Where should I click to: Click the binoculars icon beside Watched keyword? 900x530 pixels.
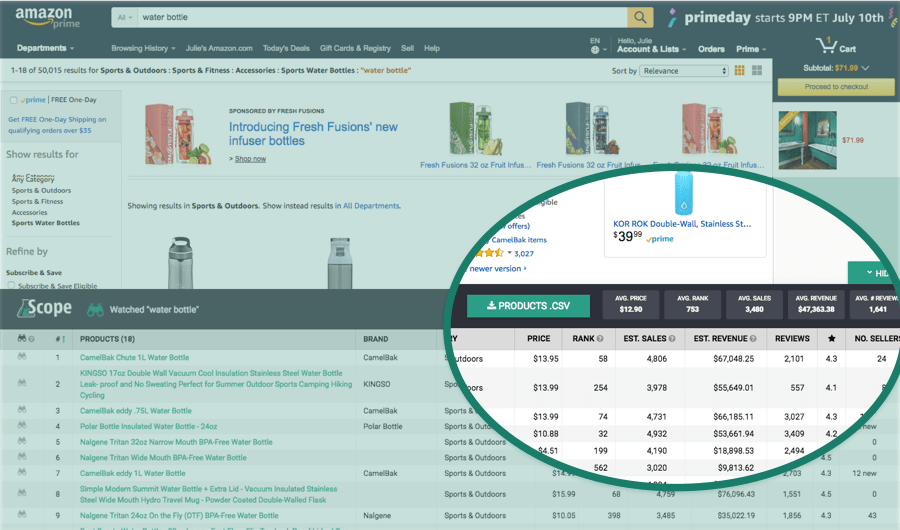pyautogui.click(x=95, y=310)
